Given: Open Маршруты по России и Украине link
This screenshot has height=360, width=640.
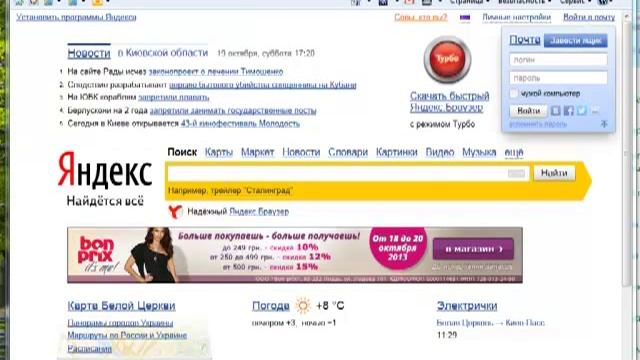Looking at the screenshot, I should (x=127, y=335).
